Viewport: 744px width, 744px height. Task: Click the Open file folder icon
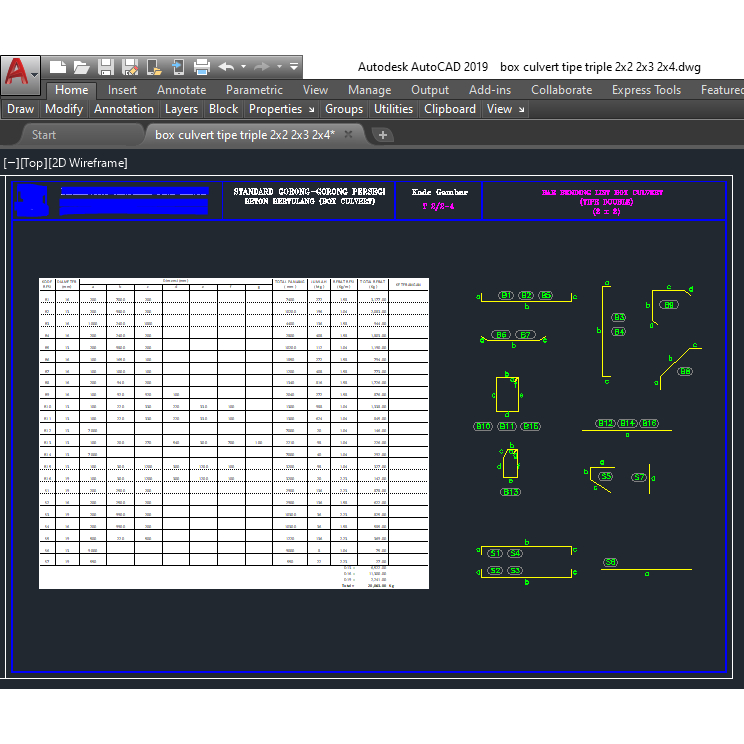click(x=82, y=67)
